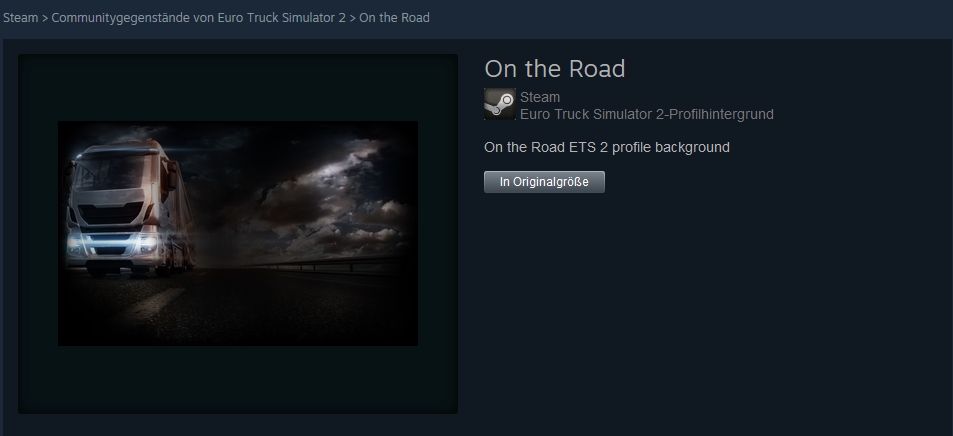Select the Euro Truck Simulator 2-Profilhintergrund label
Viewport: 953px width, 436px height.
(x=647, y=114)
